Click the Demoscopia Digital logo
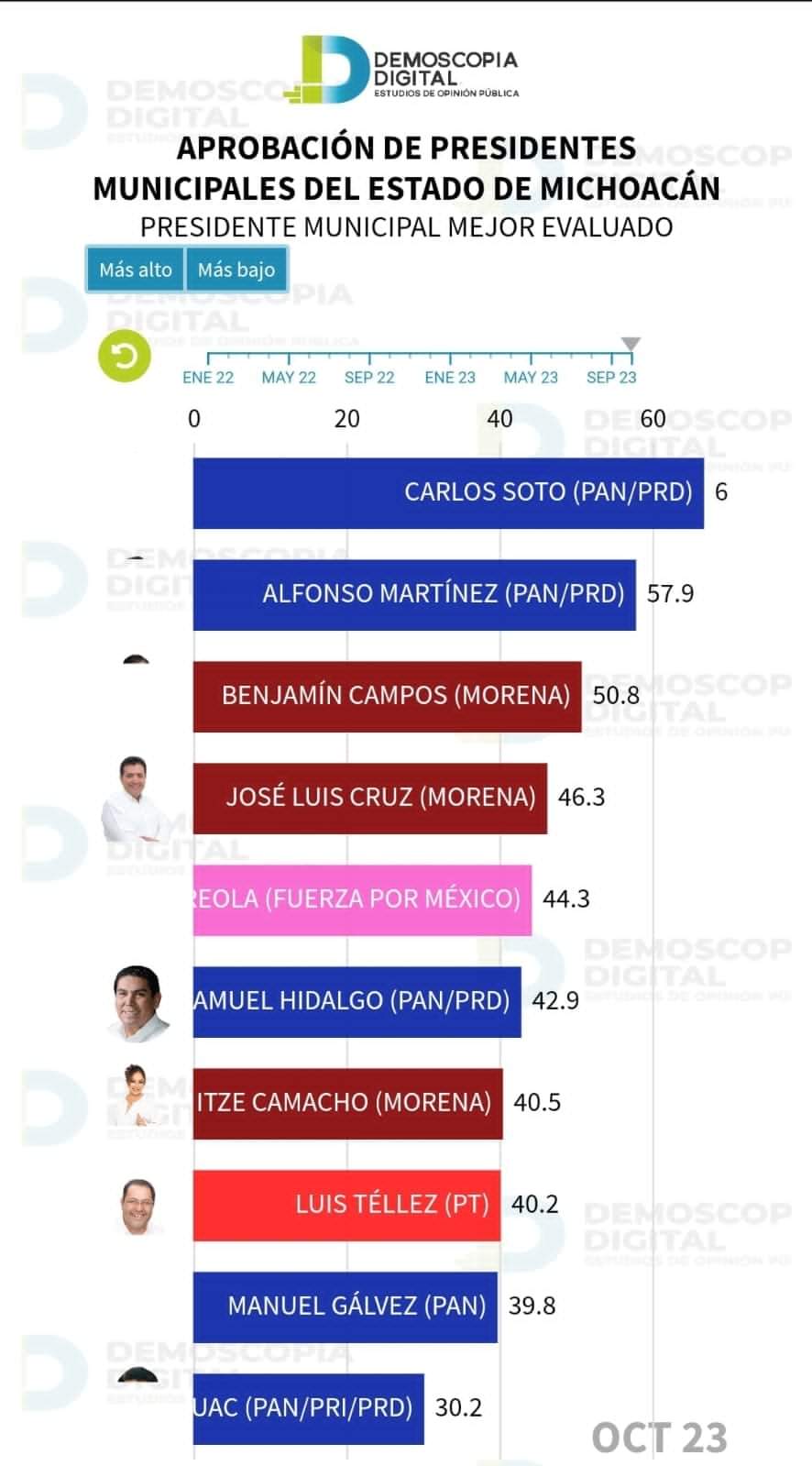Viewport: 812px width, 1466px height. pos(410,69)
